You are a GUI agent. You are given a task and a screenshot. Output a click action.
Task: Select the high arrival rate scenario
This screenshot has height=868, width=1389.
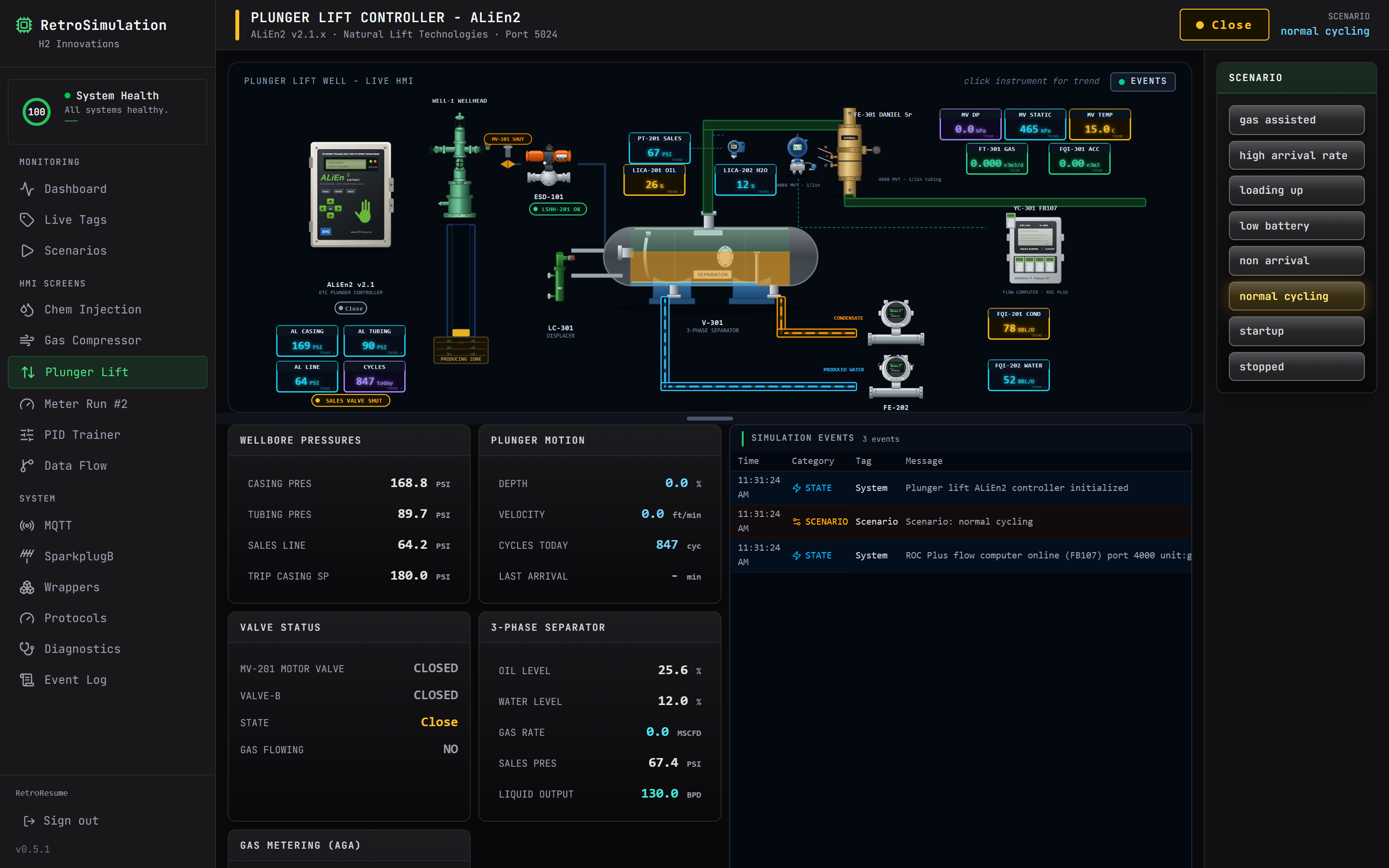pyautogui.click(x=1296, y=156)
